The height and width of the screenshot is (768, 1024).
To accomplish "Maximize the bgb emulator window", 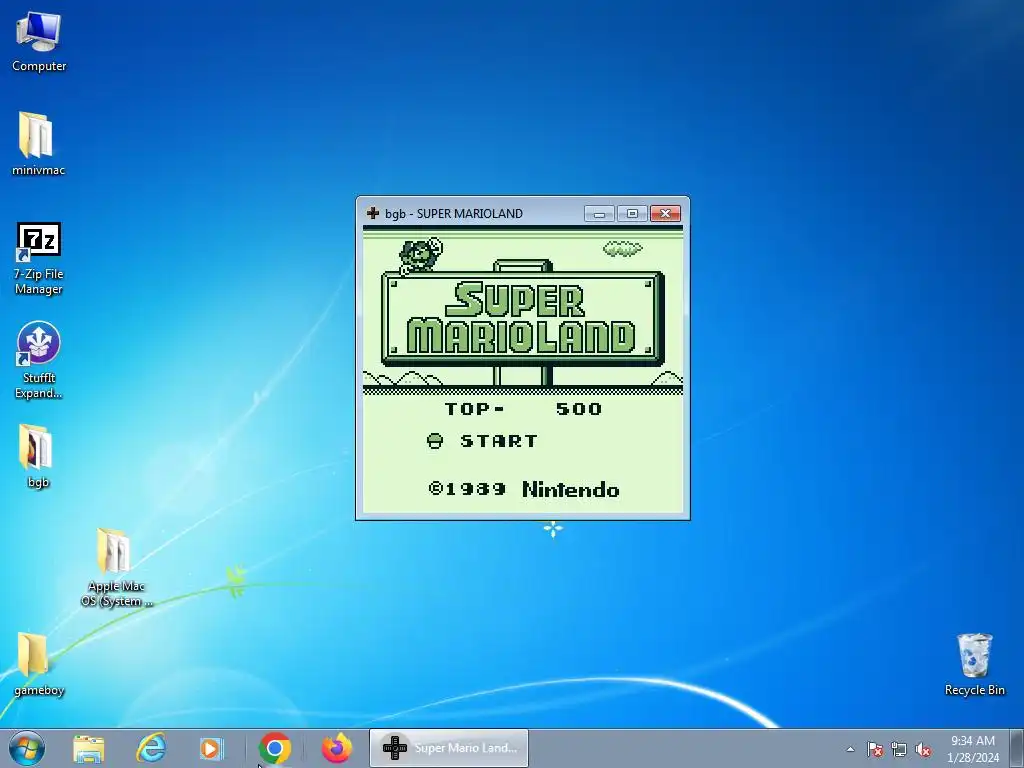I will click(632, 214).
